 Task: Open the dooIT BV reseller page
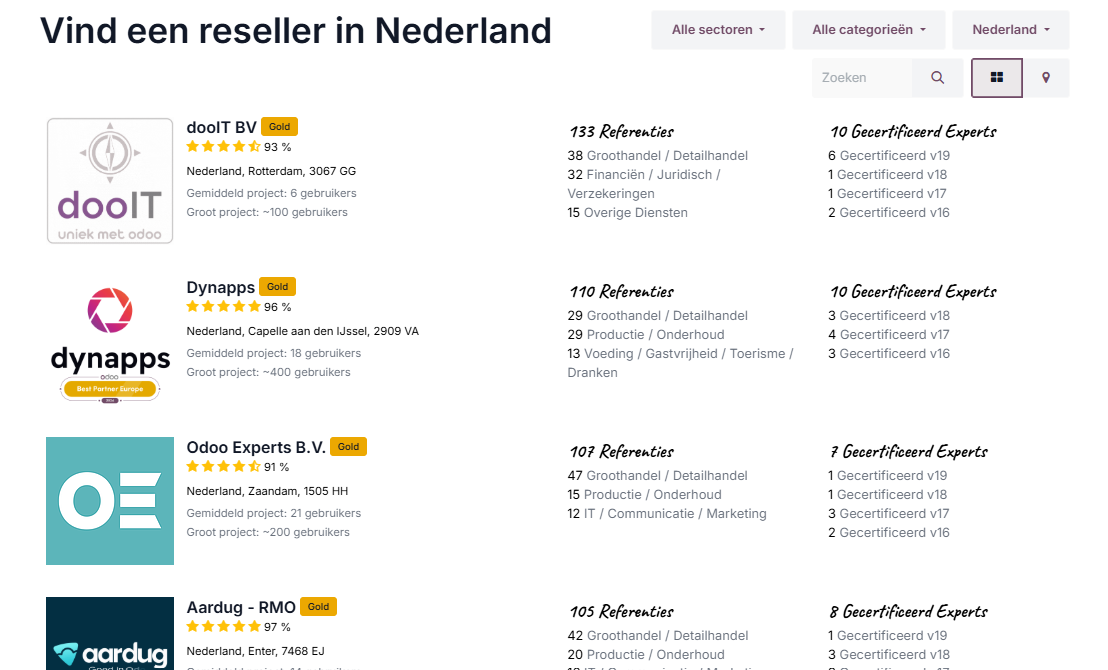(x=221, y=127)
